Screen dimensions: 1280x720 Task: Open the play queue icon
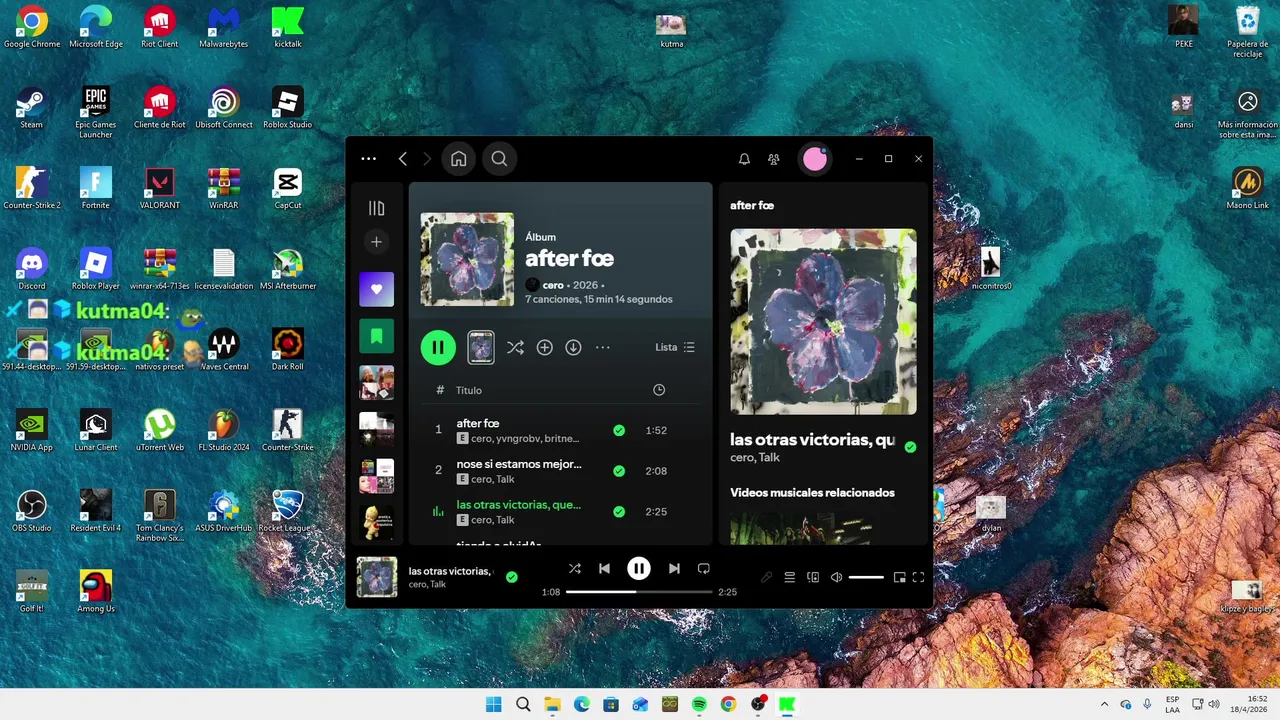point(789,577)
